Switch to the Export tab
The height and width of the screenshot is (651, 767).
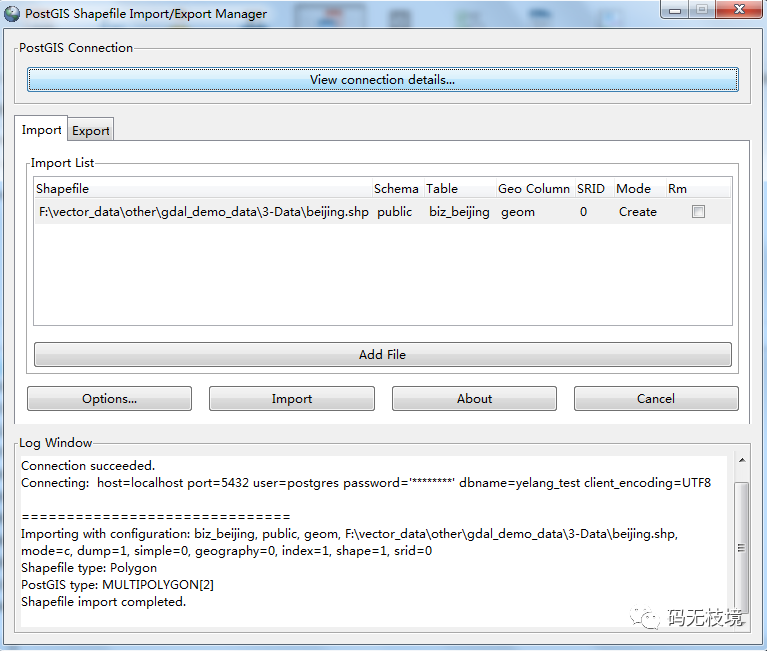pos(90,131)
